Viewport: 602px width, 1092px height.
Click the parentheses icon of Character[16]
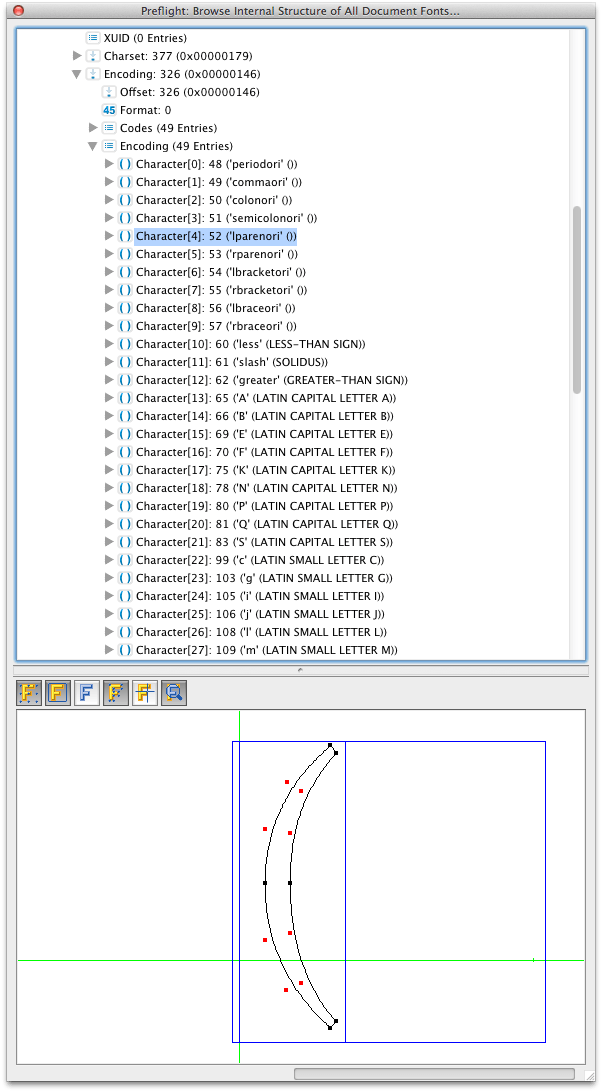pyautogui.click(x=125, y=452)
